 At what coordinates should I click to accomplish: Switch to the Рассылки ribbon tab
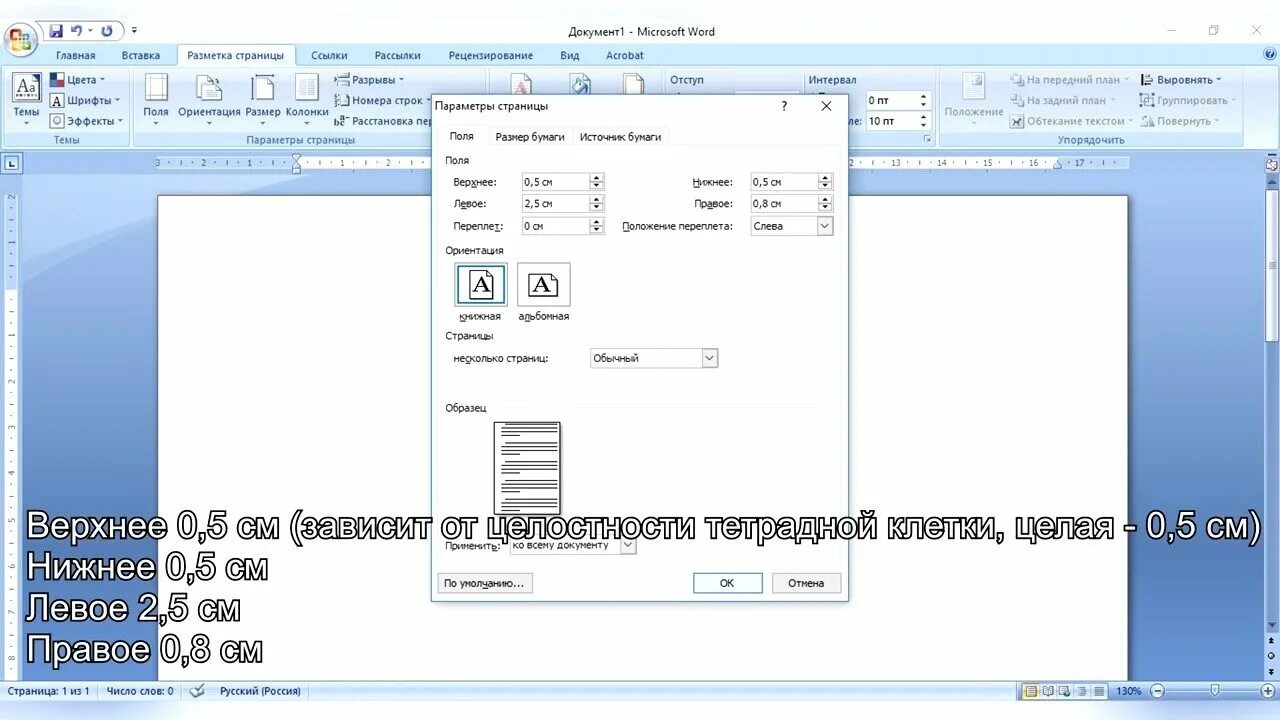point(398,56)
